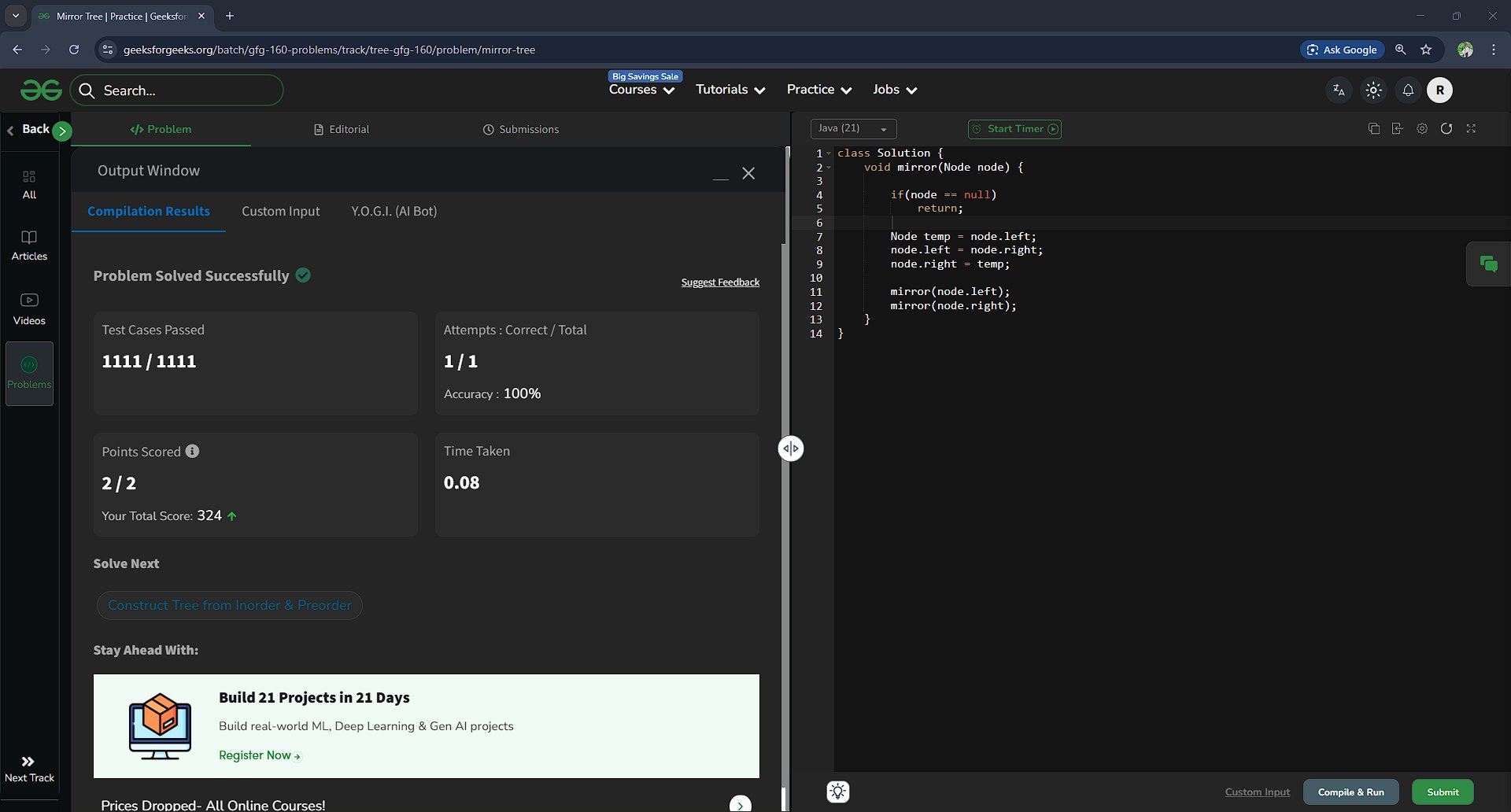Image resolution: width=1511 pixels, height=812 pixels.
Task: Enter fullscreen mode for code editor
Action: point(1471,129)
